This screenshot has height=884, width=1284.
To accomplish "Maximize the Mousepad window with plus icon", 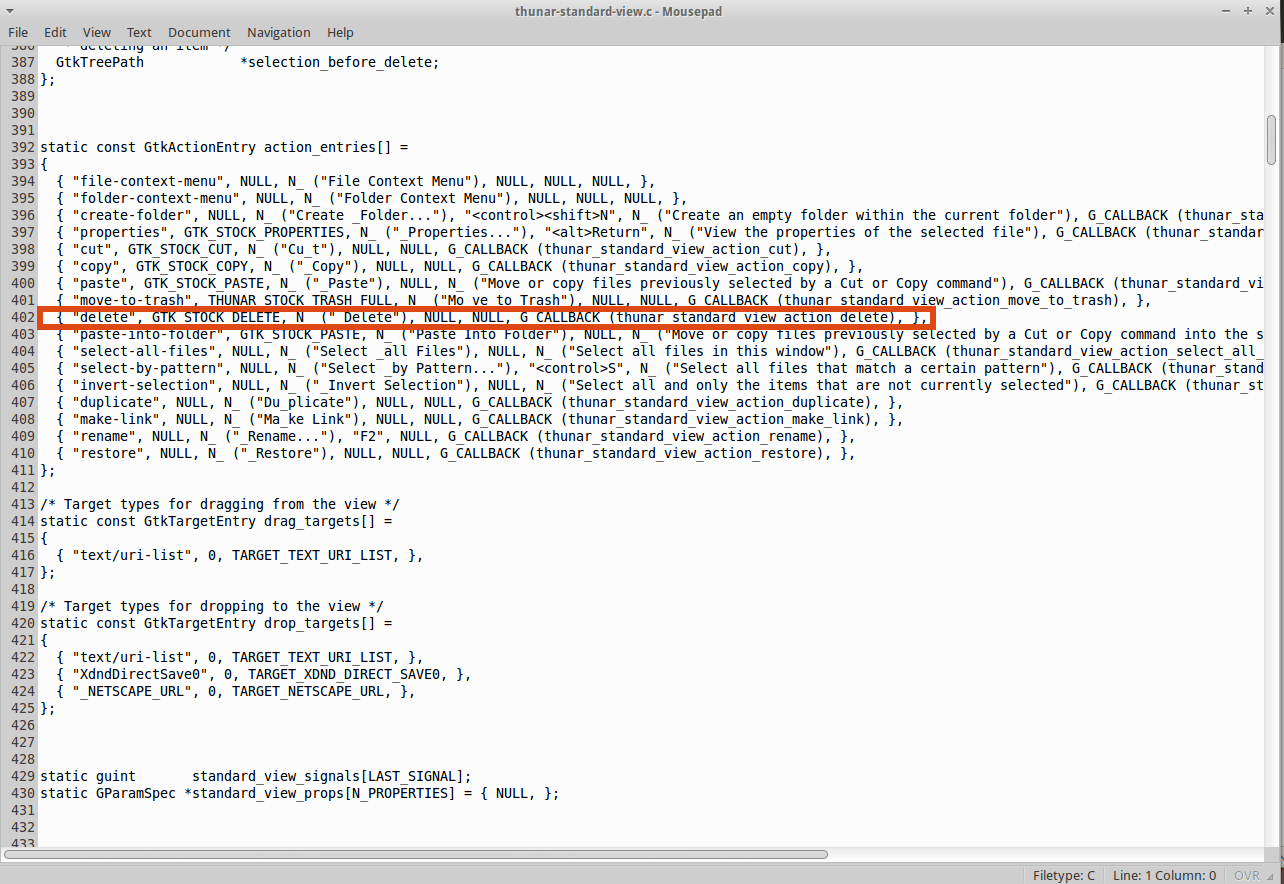I will click(x=1248, y=11).
